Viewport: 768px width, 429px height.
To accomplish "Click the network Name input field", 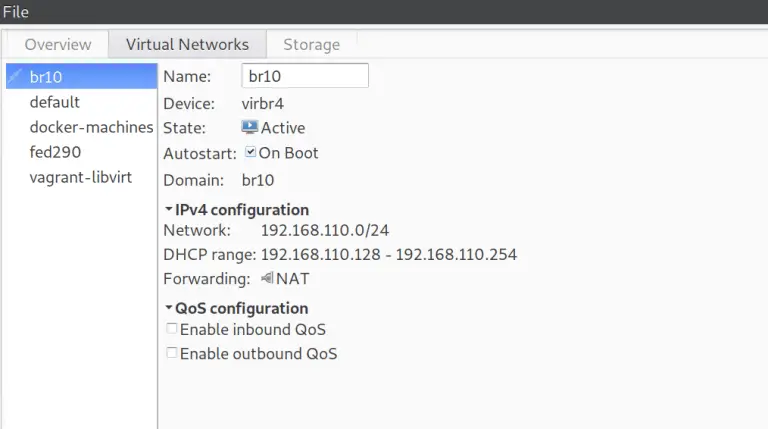I will [x=305, y=76].
